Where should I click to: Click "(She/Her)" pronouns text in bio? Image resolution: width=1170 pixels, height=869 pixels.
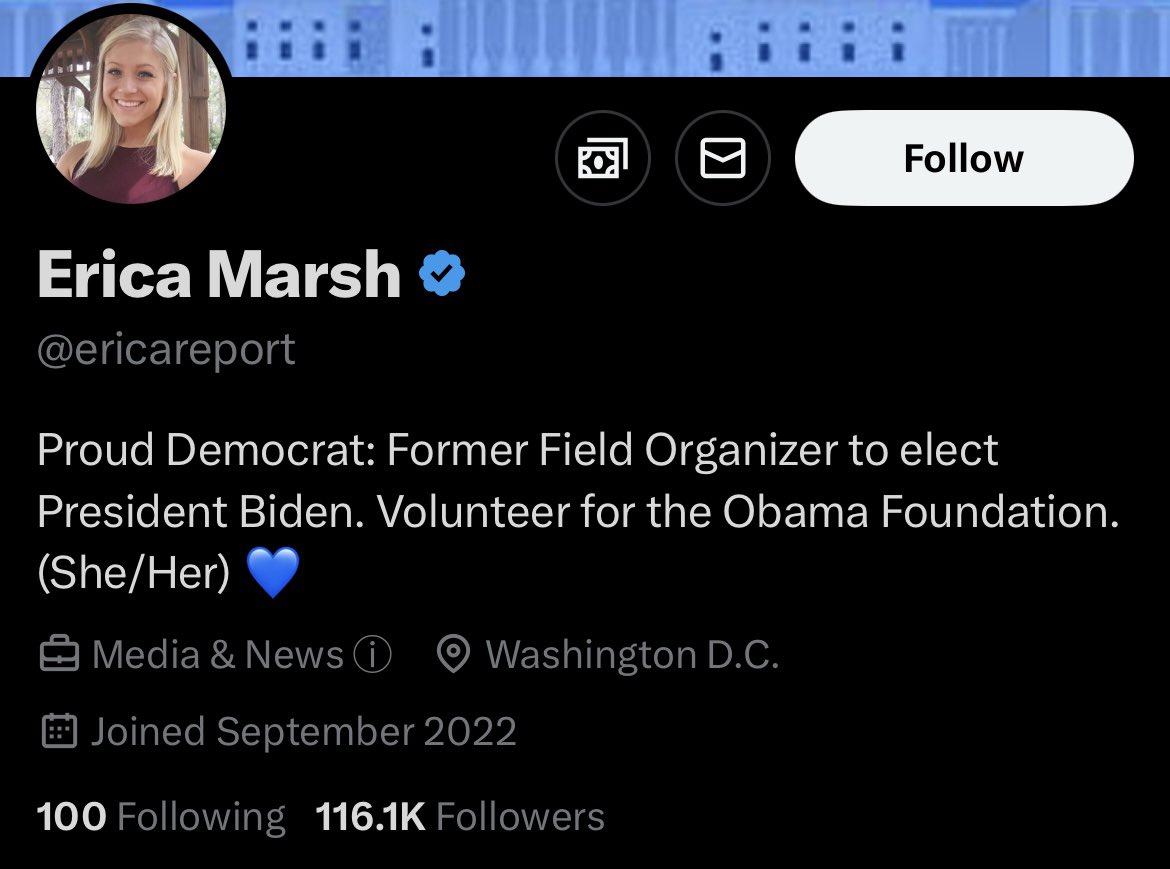tap(134, 573)
